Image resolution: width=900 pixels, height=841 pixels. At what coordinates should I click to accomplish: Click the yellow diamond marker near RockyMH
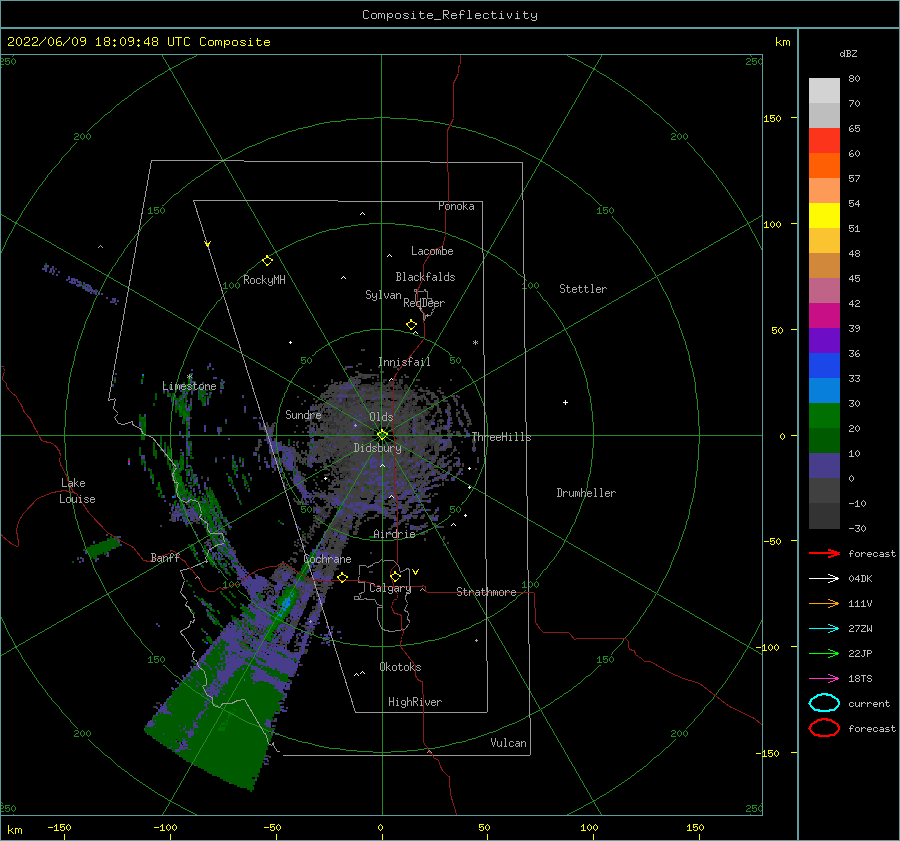point(267,261)
